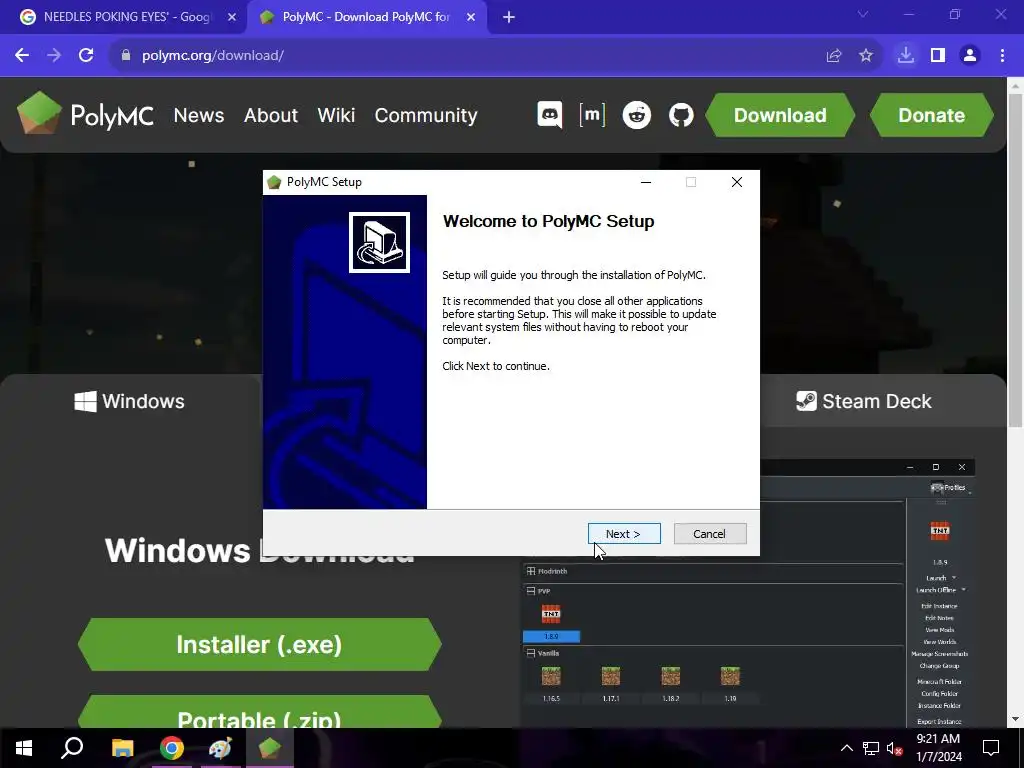This screenshot has height=768, width=1024.
Task: Toggle Chrome side panel
Action: tap(938, 56)
